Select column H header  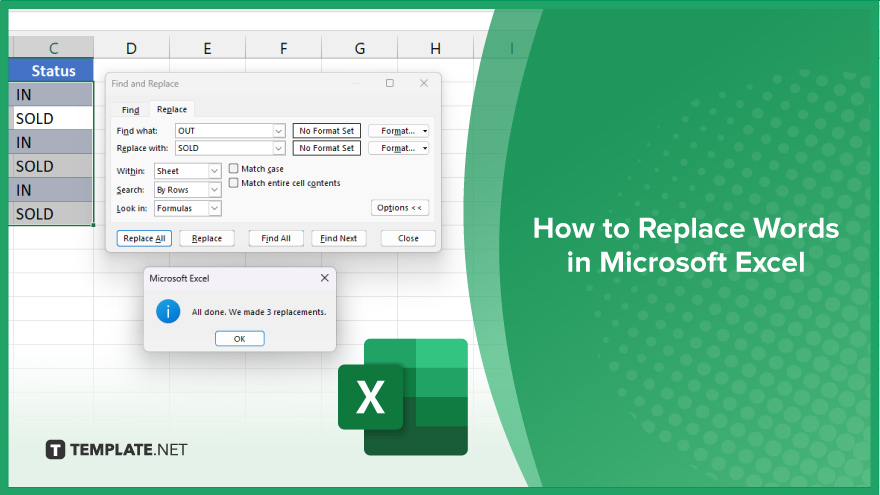tap(435, 48)
